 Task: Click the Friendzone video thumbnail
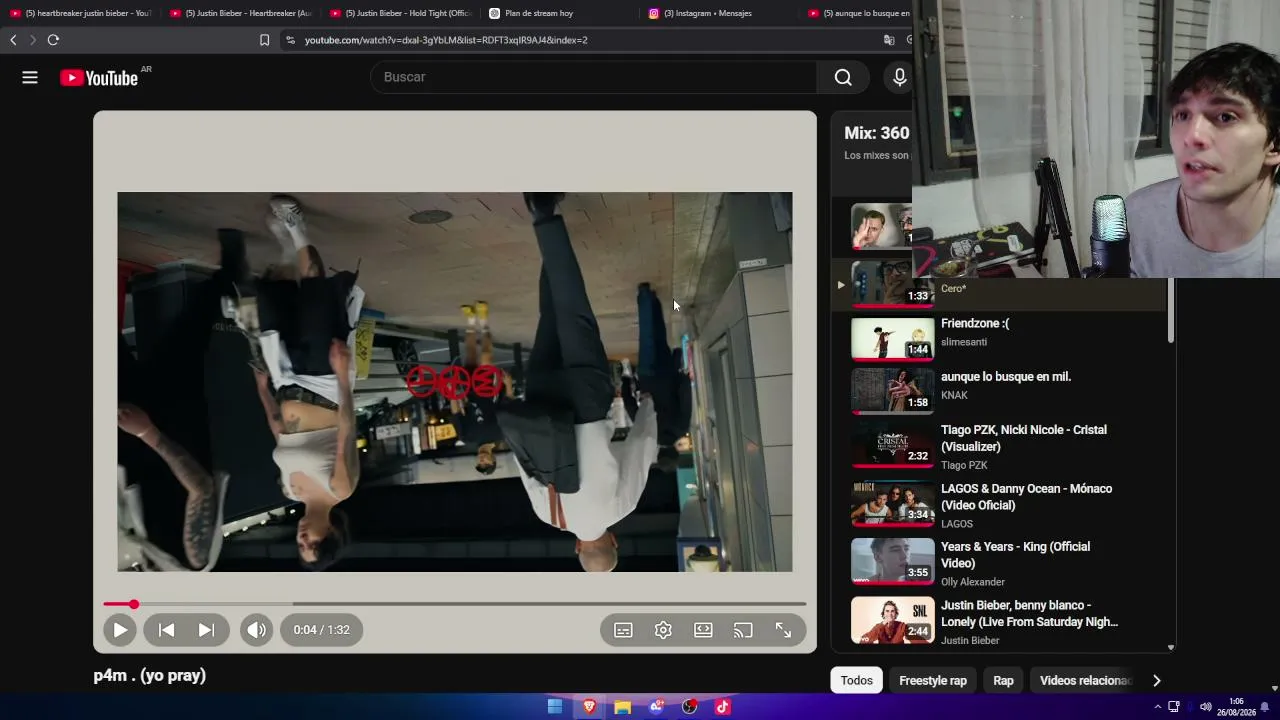[x=892, y=339]
